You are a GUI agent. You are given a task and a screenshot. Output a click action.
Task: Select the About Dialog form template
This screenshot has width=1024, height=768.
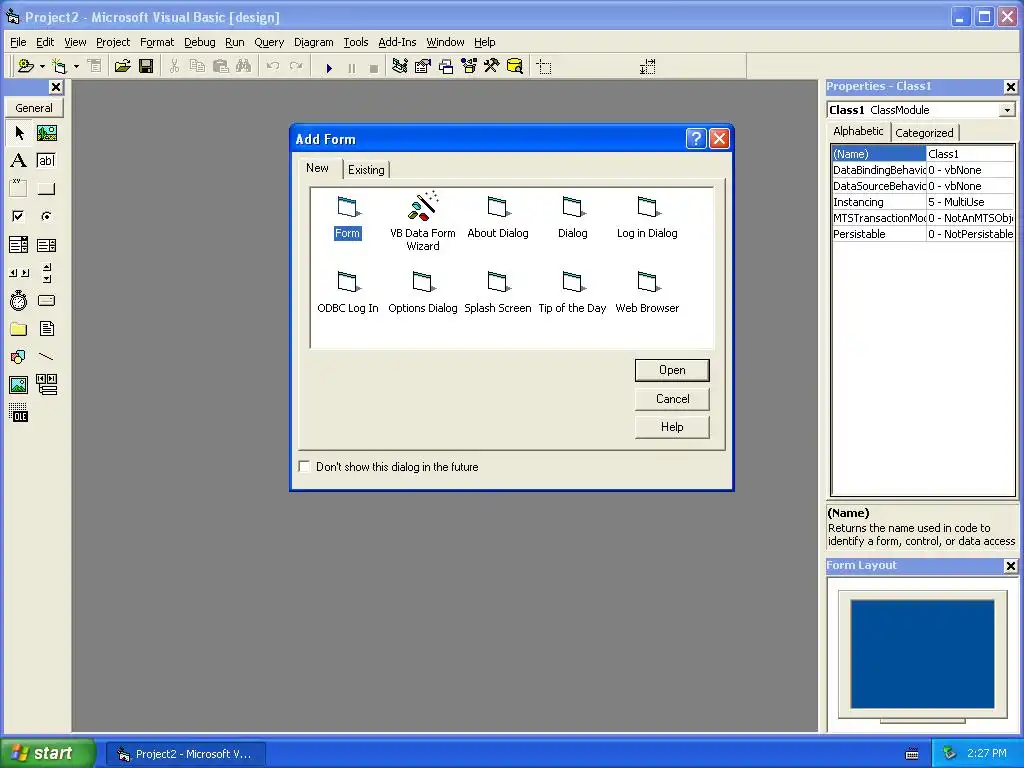(x=498, y=217)
